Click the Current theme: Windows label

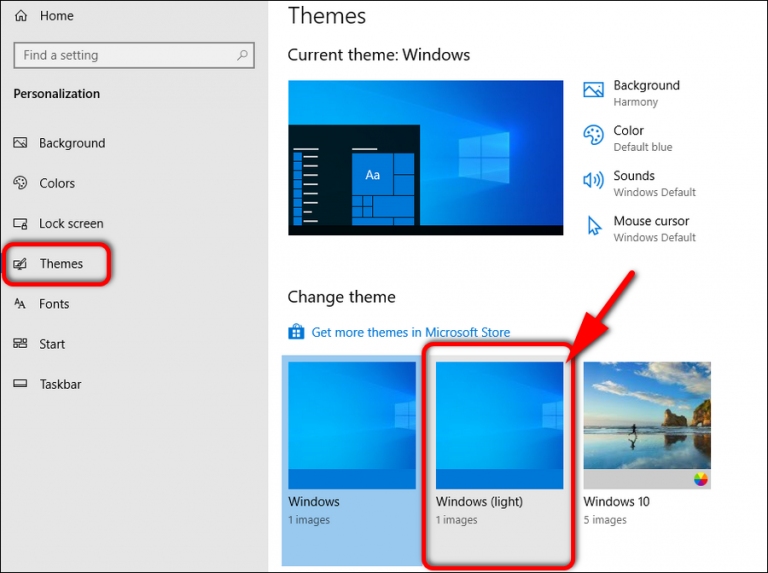pos(379,54)
